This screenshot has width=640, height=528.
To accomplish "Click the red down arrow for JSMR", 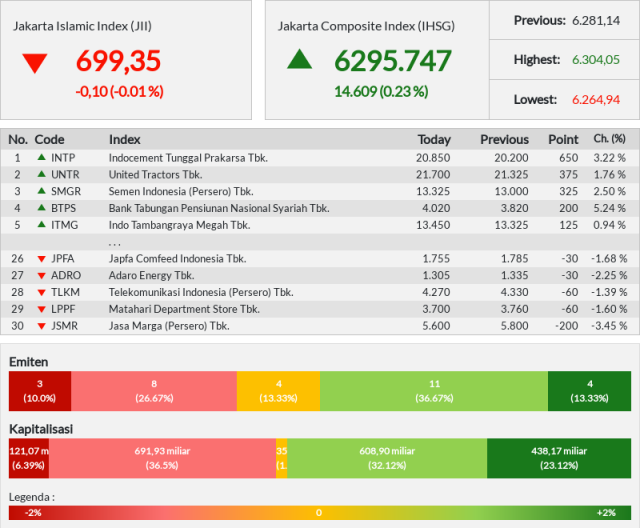I will (x=41, y=326).
